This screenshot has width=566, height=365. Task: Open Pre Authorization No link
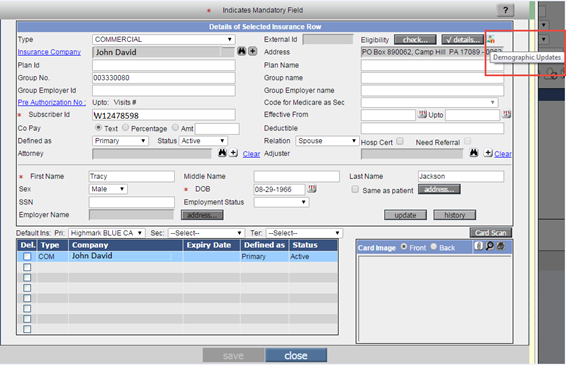(52, 102)
